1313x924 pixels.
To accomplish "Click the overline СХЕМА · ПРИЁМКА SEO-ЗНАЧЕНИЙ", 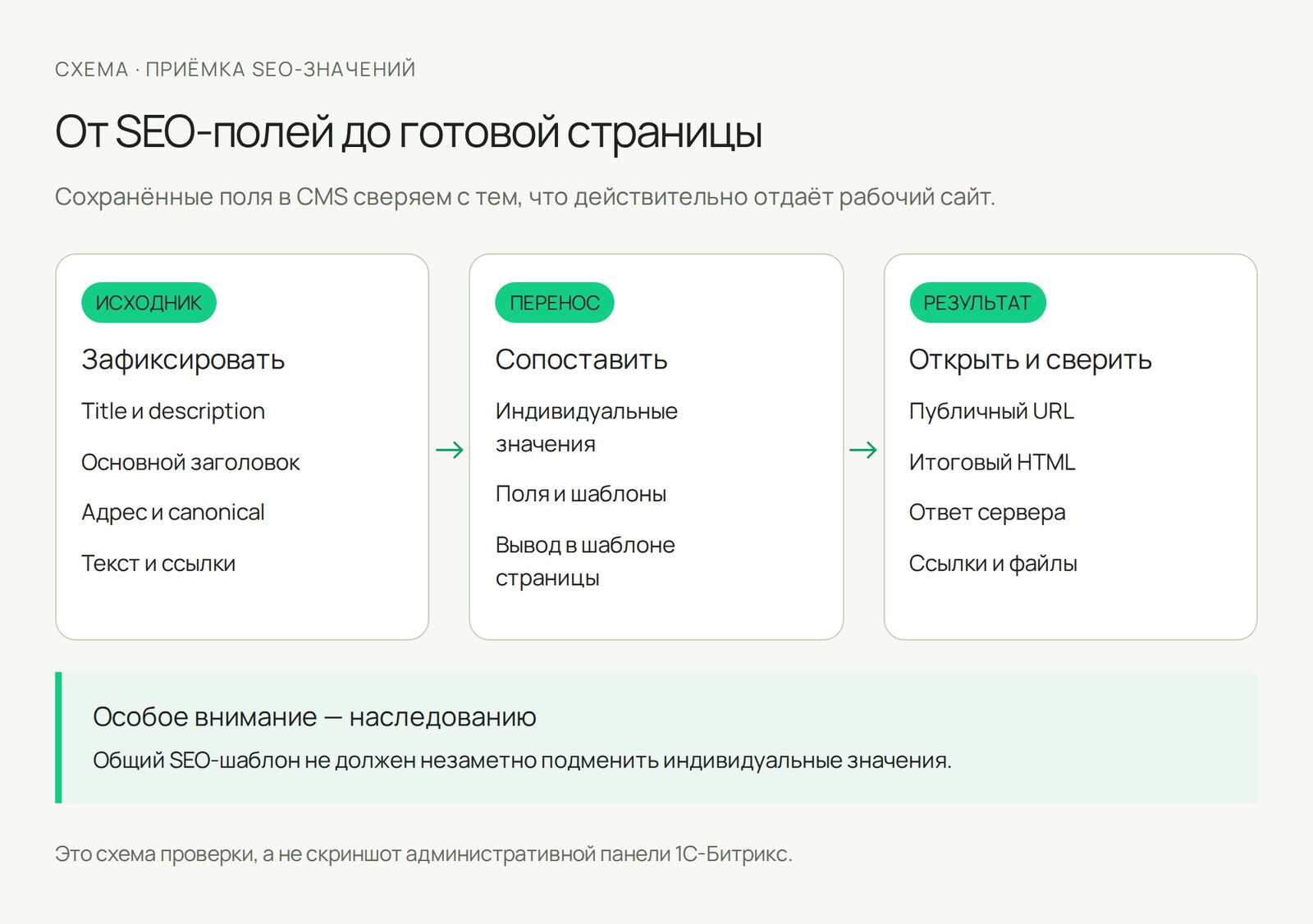I will point(236,70).
